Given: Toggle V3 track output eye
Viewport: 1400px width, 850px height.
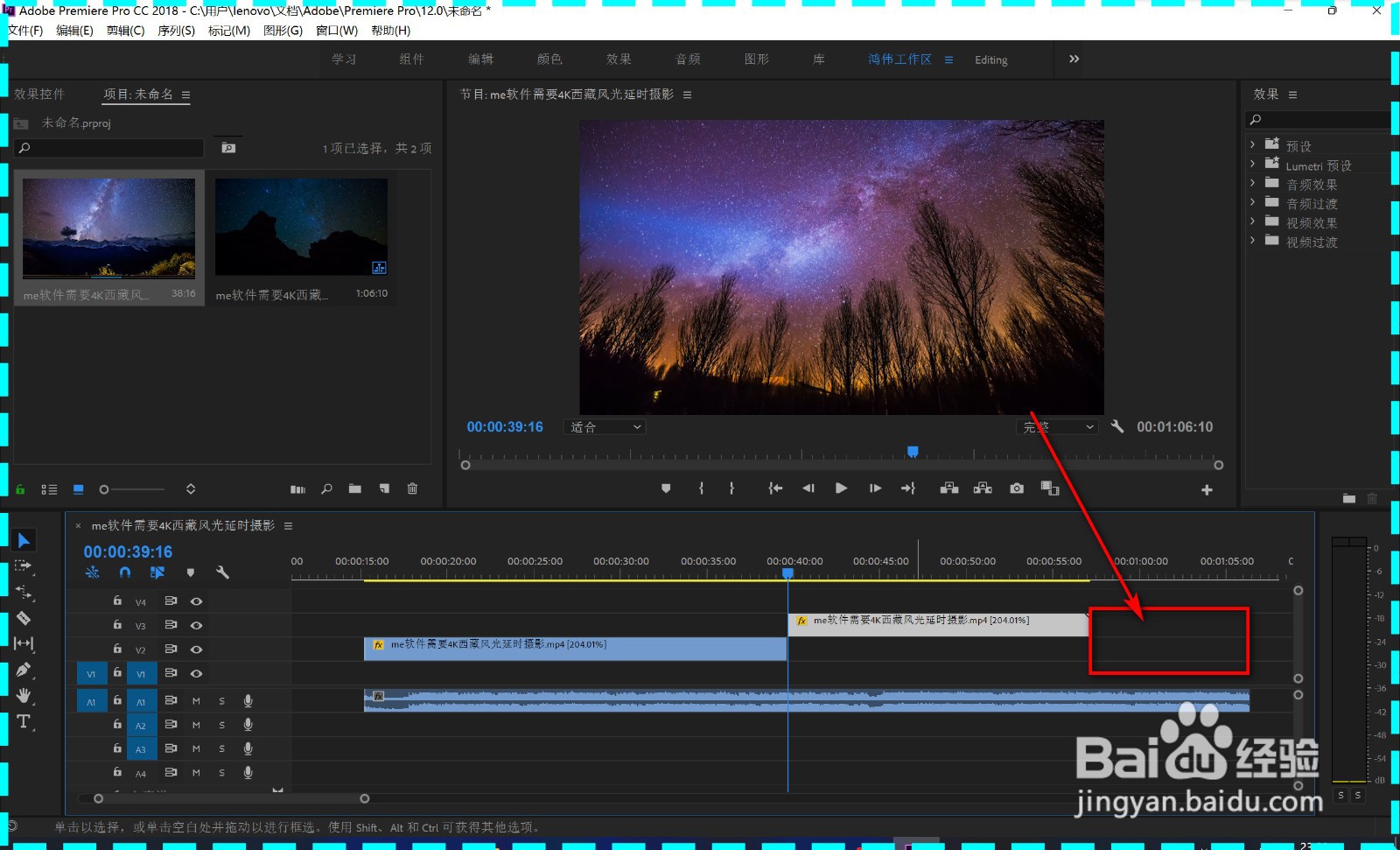Looking at the screenshot, I should click(x=197, y=625).
